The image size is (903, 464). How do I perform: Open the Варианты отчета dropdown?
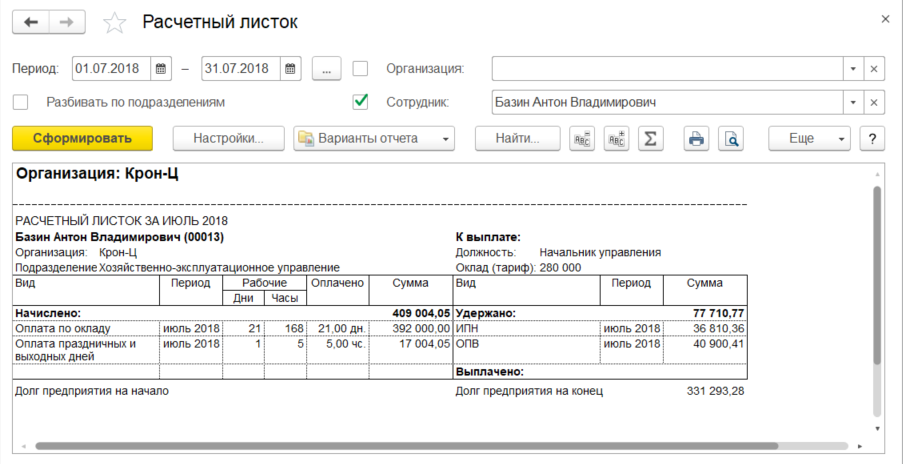point(374,139)
